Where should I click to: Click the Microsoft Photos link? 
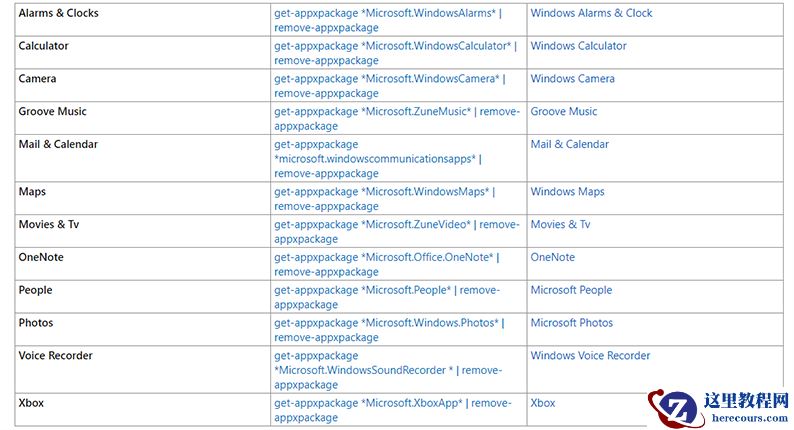[x=571, y=323]
